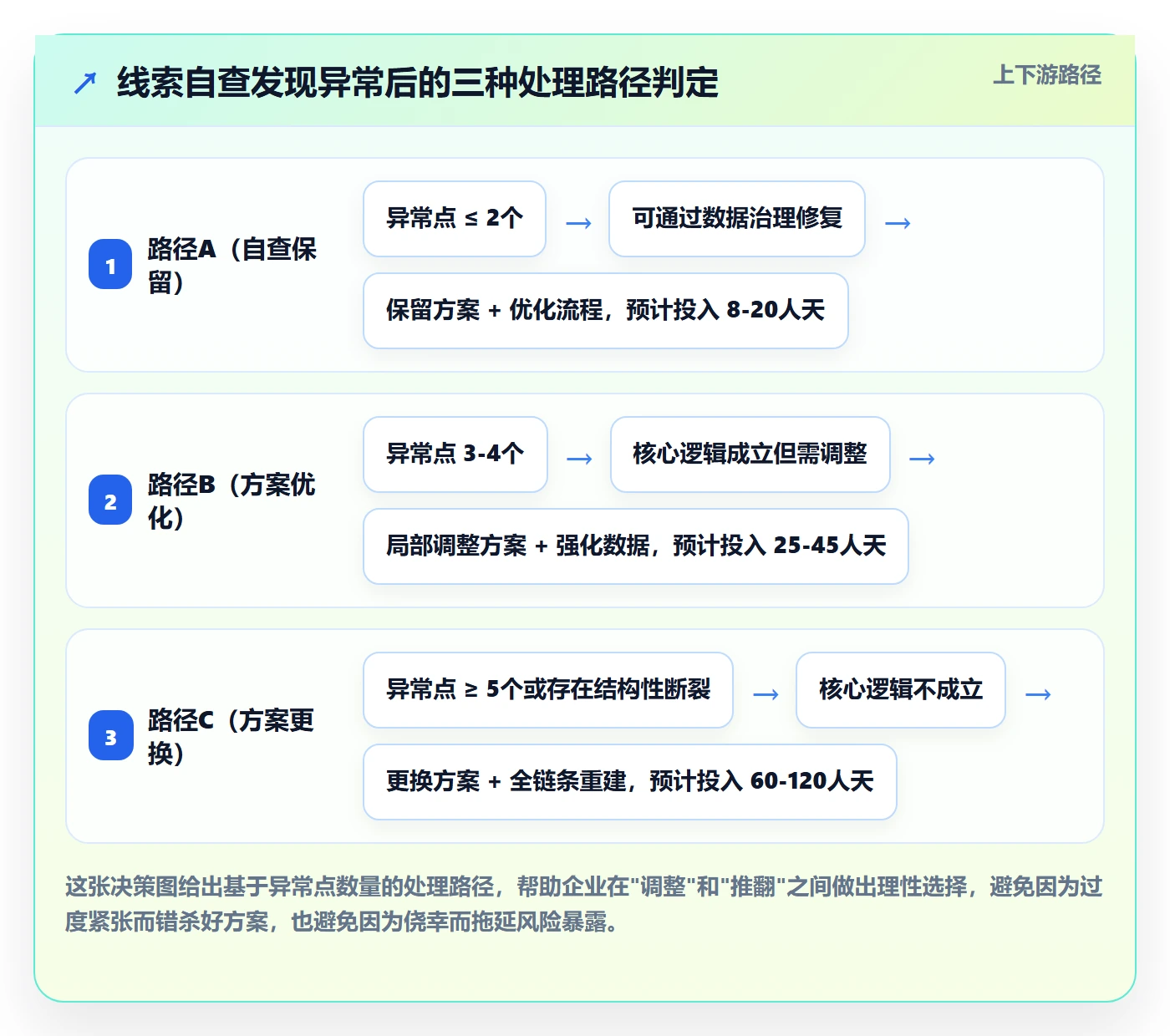Click the 更换方案 + 全链条重建 60-120人天 box
1170x1036 pixels.
tap(630, 782)
